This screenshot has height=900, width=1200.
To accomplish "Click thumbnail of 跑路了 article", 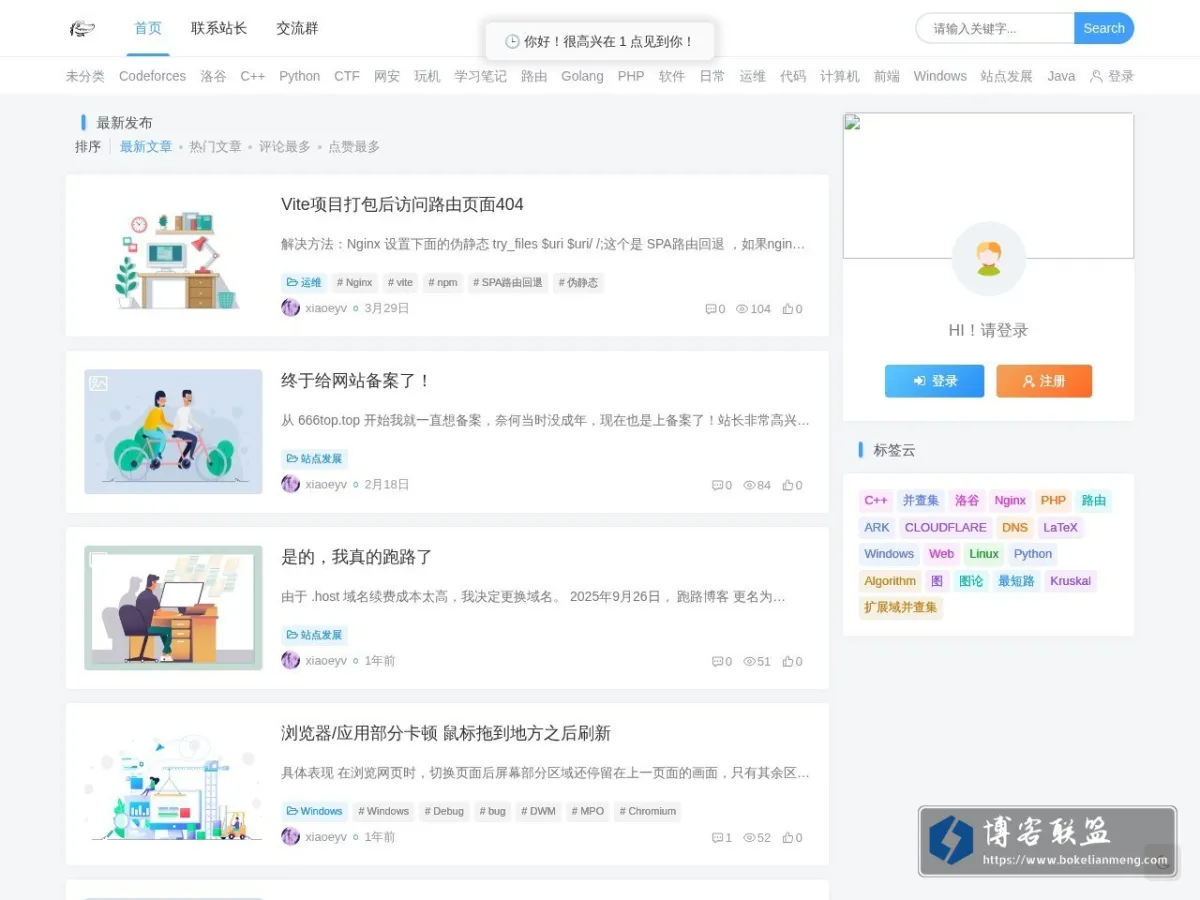I will pyautogui.click(x=173, y=608).
